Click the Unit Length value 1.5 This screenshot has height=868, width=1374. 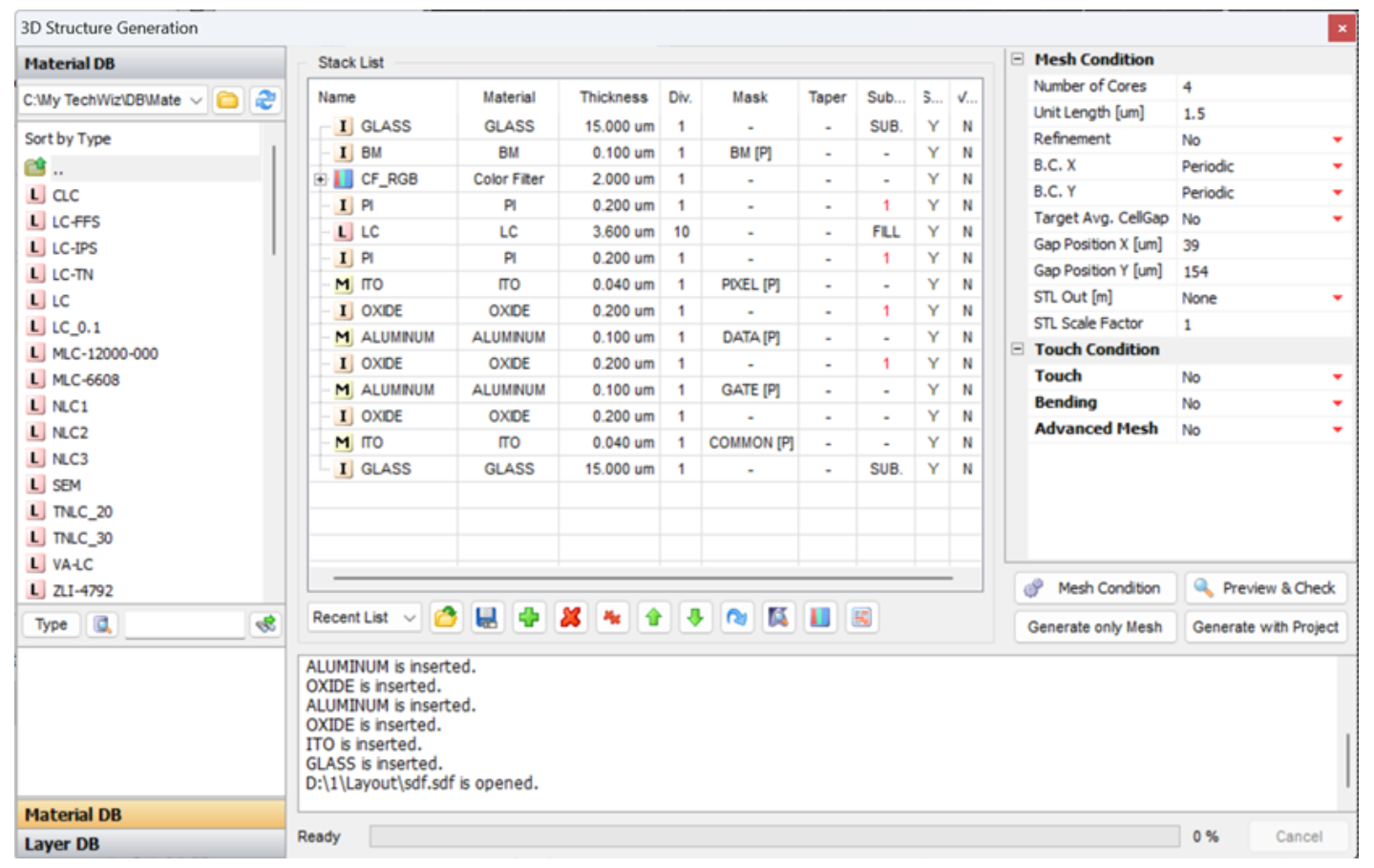click(1263, 114)
